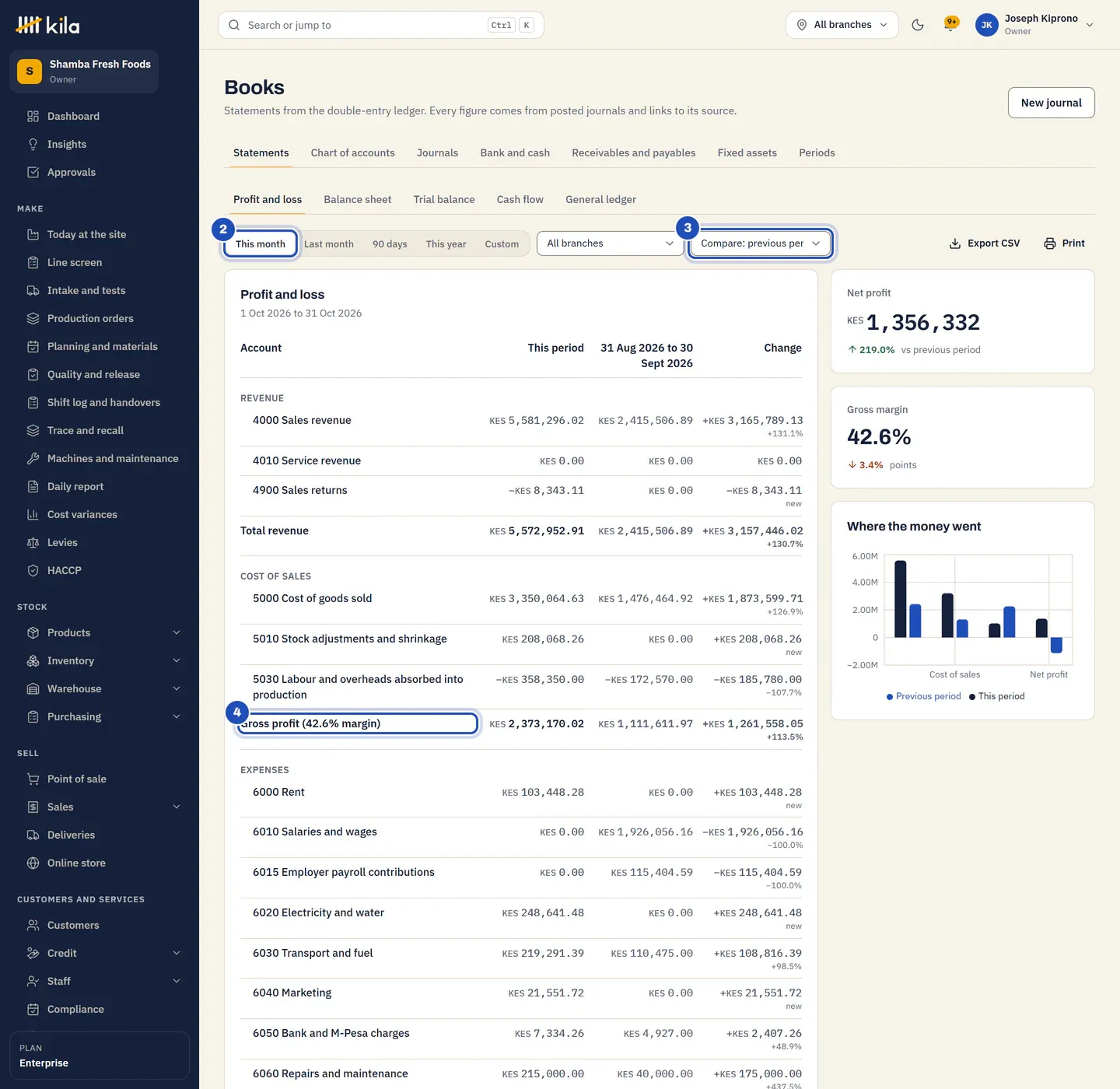Click the New journal button
1120x1089 pixels.
point(1051,103)
